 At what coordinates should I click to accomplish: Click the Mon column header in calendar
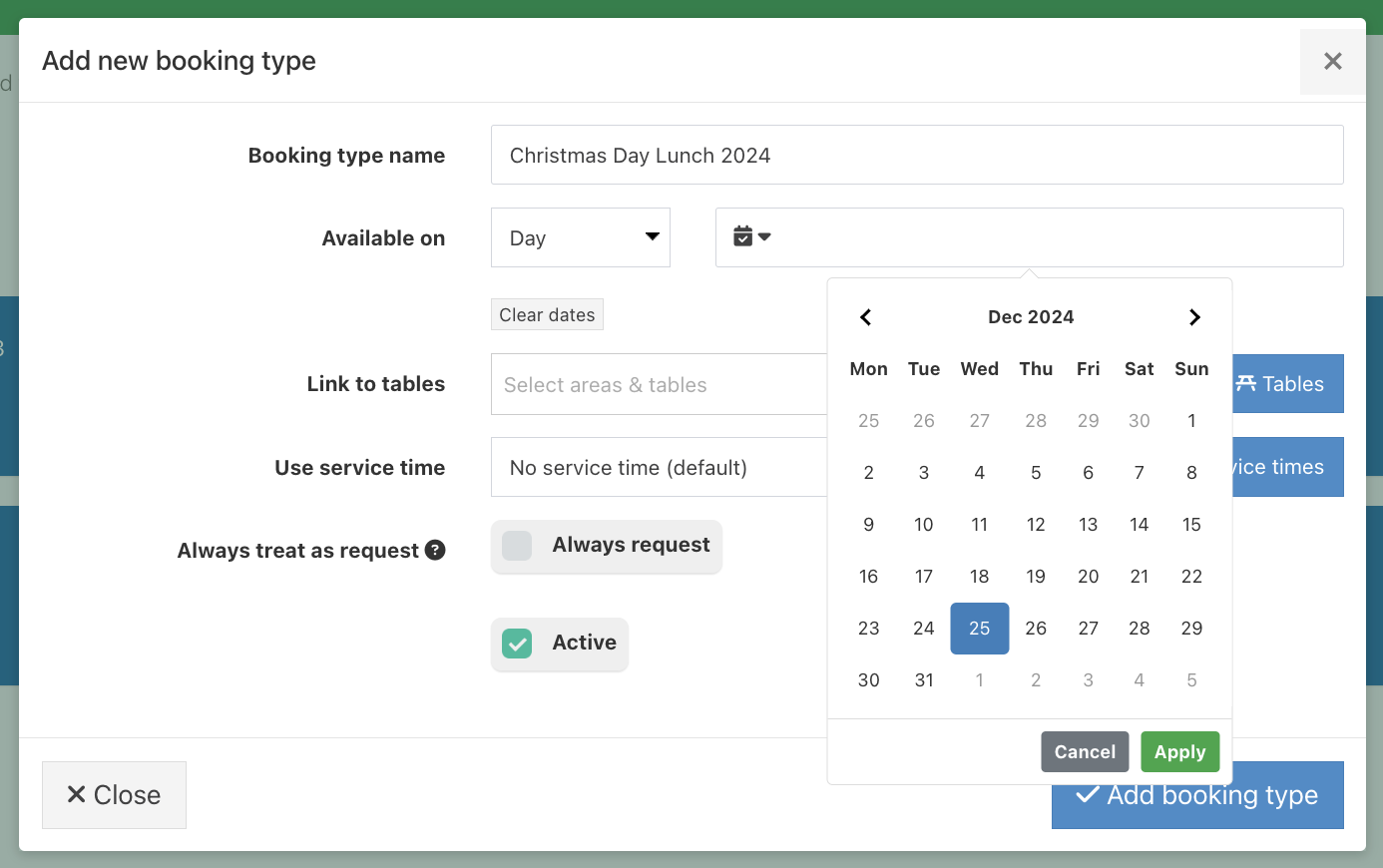[x=868, y=368]
